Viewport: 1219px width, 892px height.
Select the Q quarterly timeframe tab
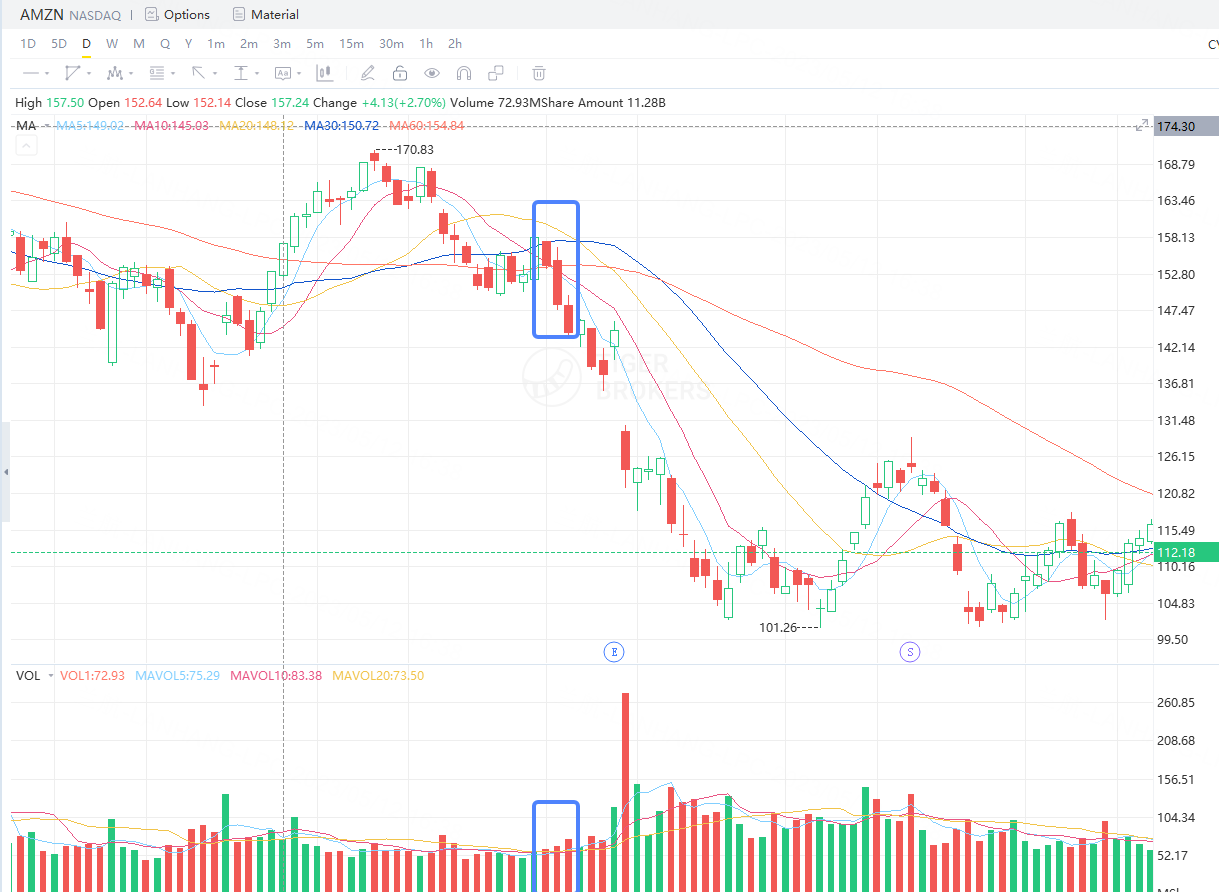tap(165, 43)
